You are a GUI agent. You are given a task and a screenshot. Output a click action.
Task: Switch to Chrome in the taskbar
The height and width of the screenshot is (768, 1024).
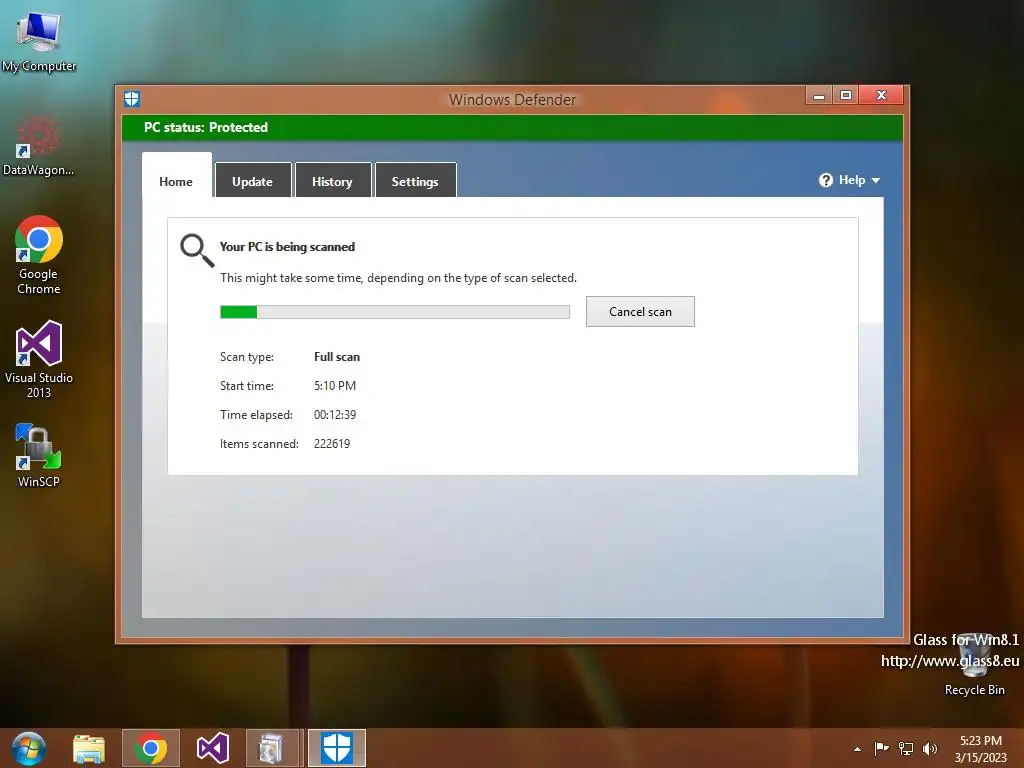click(151, 748)
